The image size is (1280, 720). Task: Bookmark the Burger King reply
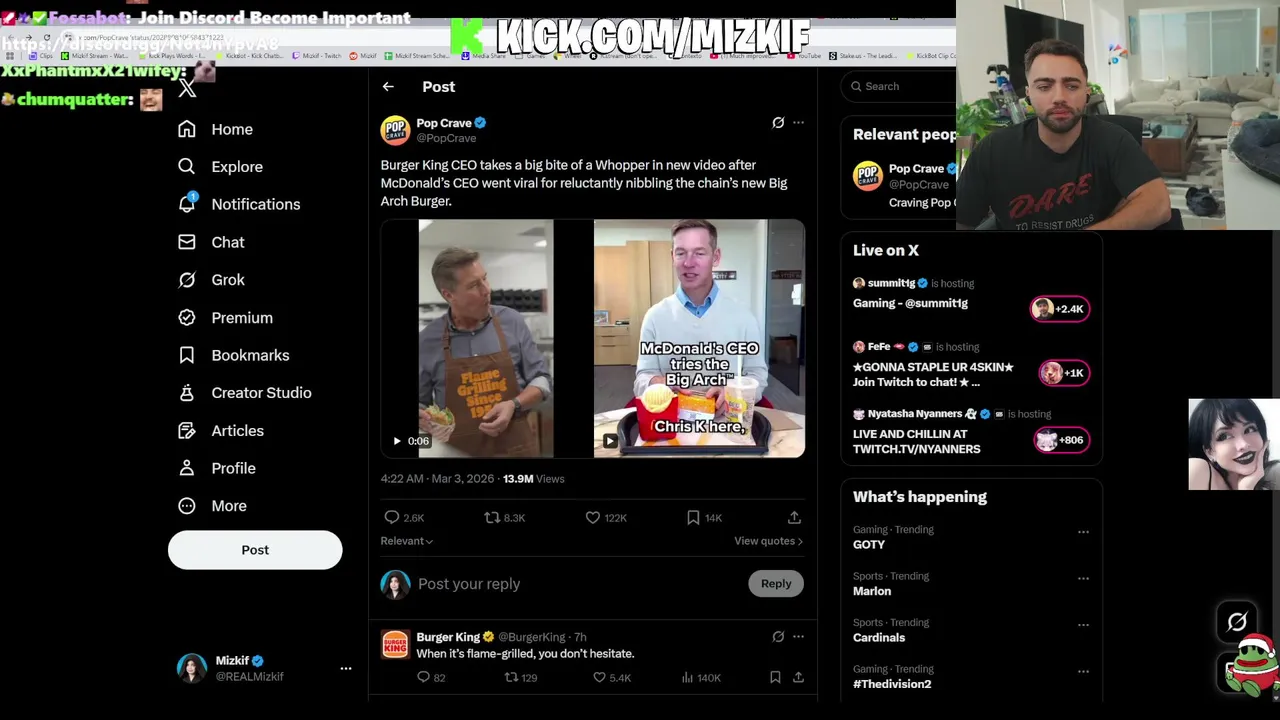coord(775,677)
